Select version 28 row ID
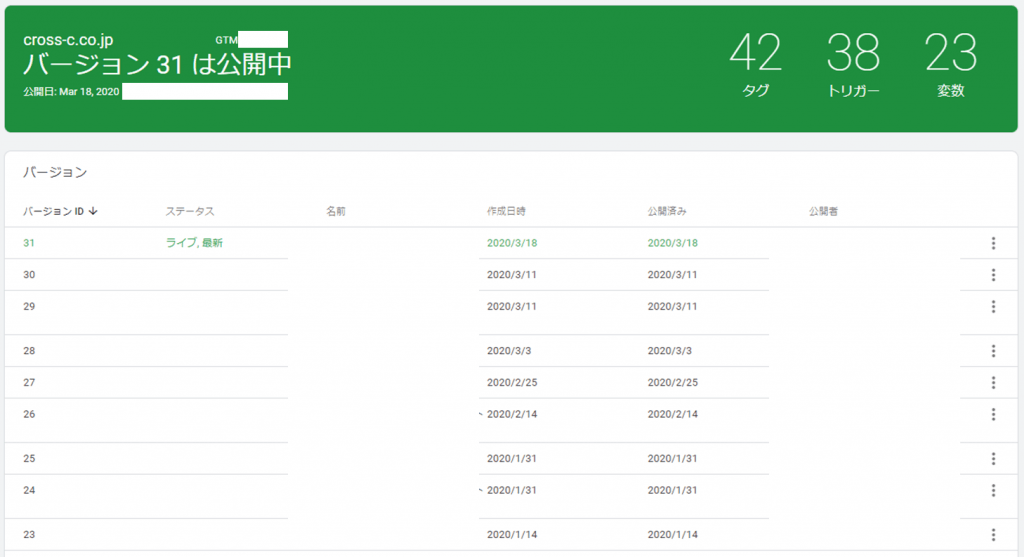The height and width of the screenshot is (557, 1024). [29, 351]
